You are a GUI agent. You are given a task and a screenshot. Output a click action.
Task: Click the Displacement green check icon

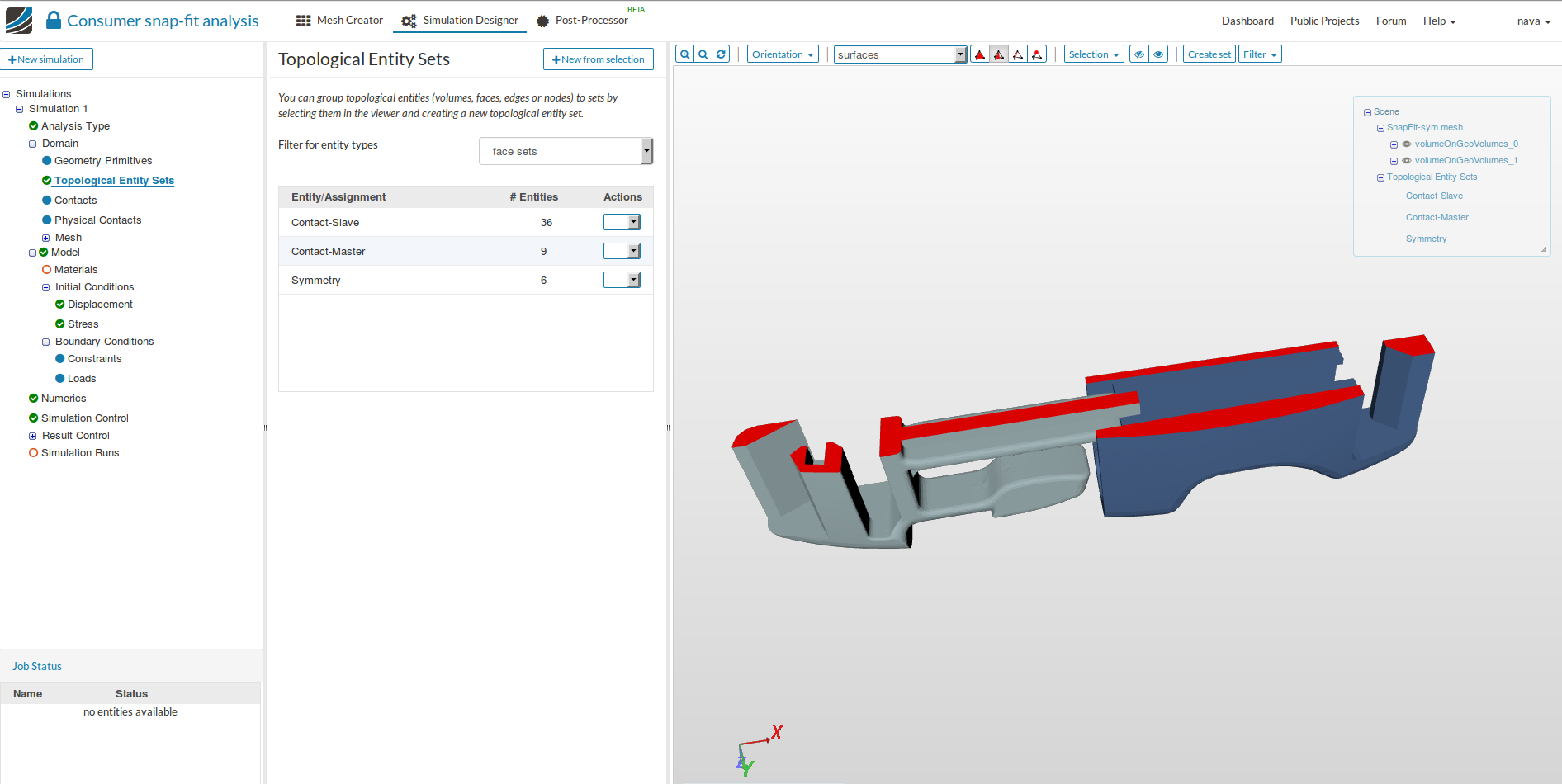(60, 305)
